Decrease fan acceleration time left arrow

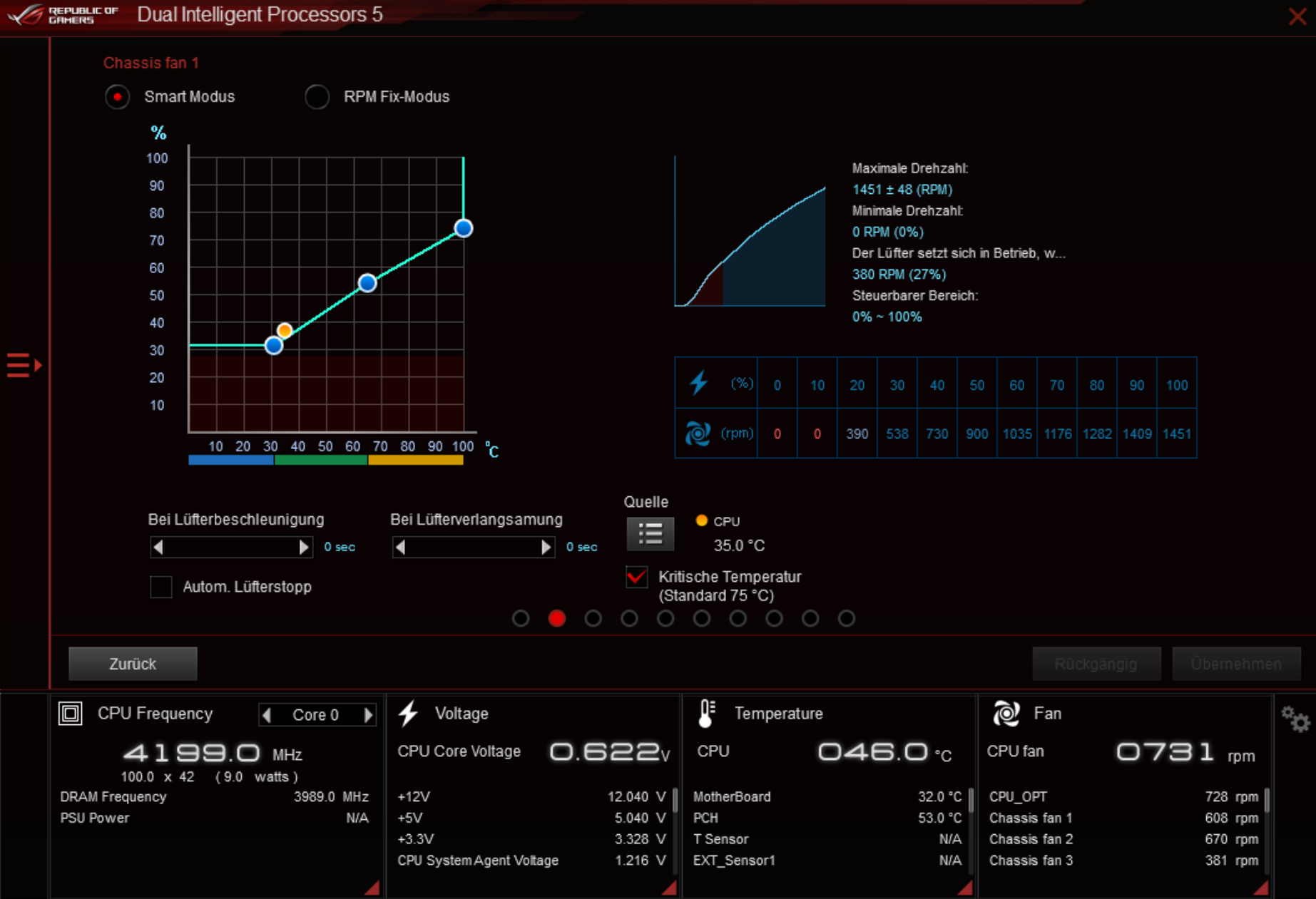[x=158, y=547]
